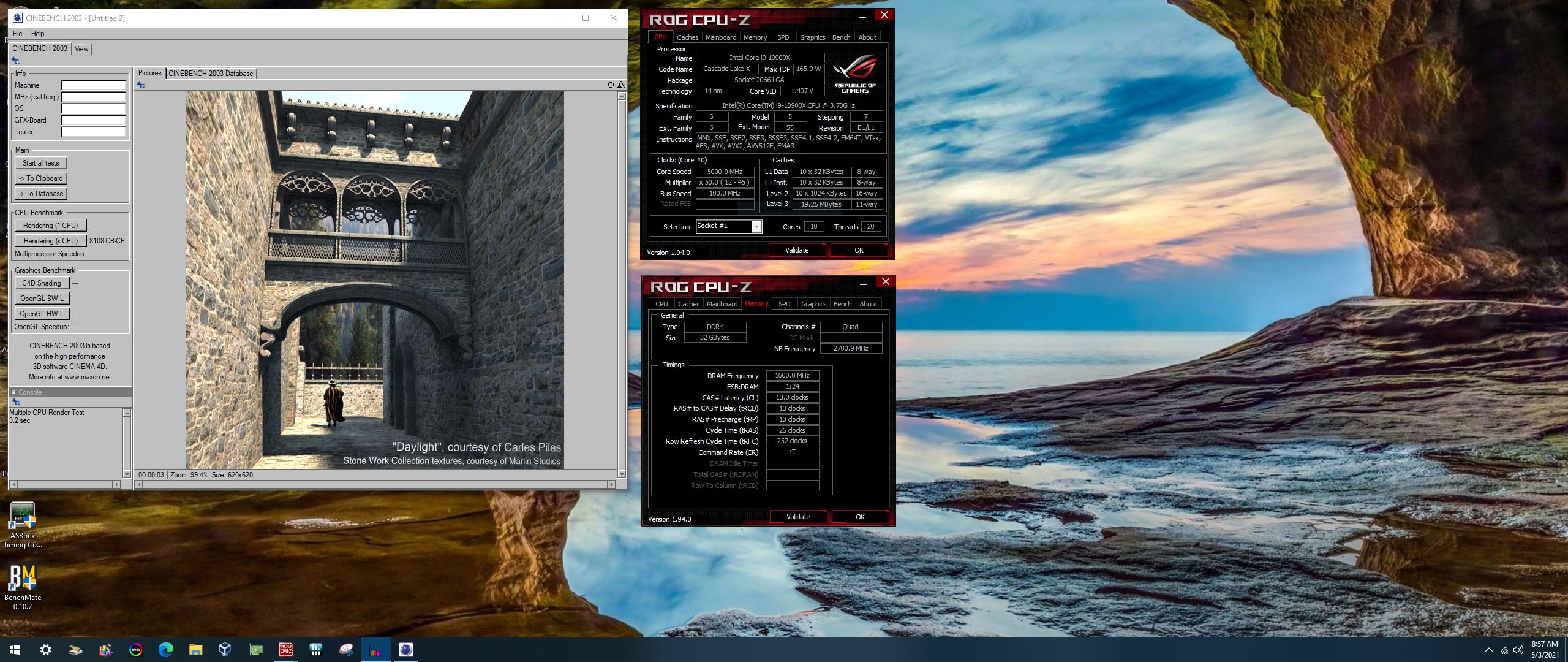Screen dimensions: 1568x662
Task: Click the OS input field
Action: pyautogui.click(x=93, y=108)
